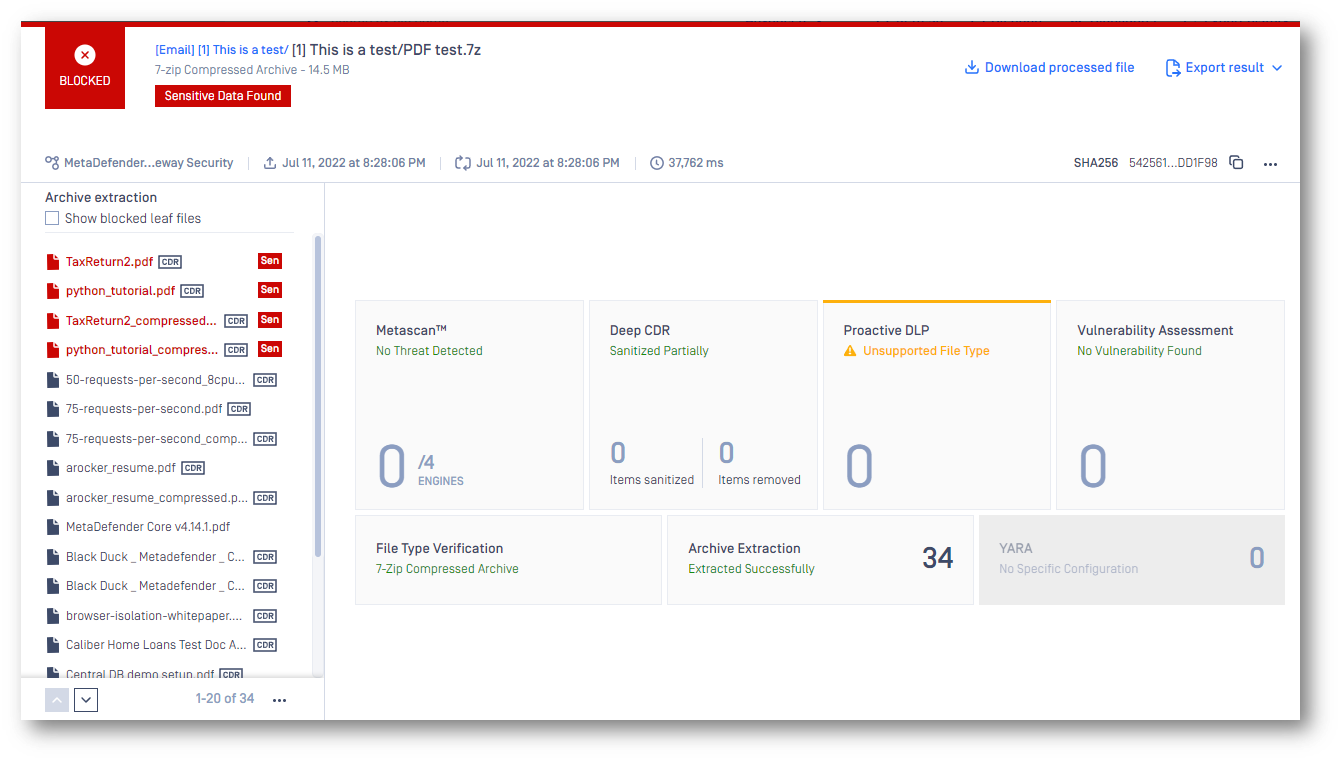The width and height of the screenshot is (1342, 762).
Task: Click the Export result file icon
Action: coord(1173,68)
